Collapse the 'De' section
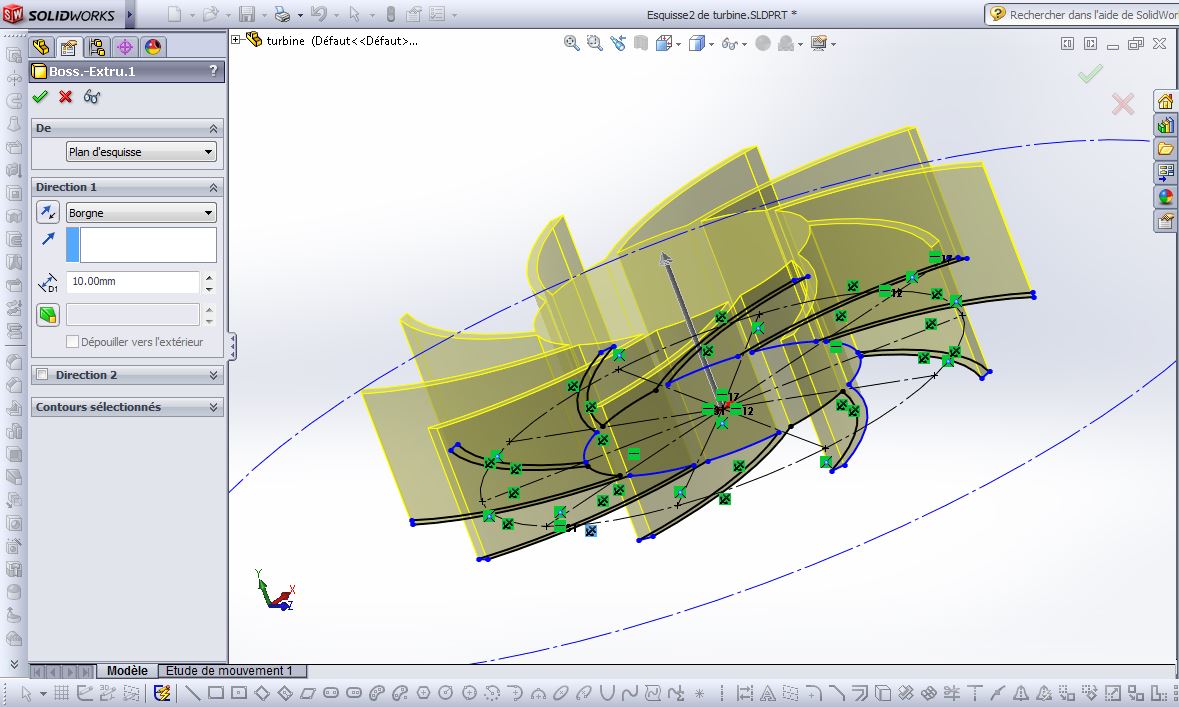Image resolution: width=1179 pixels, height=707 pixels. pyautogui.click(x=214, y=128)
